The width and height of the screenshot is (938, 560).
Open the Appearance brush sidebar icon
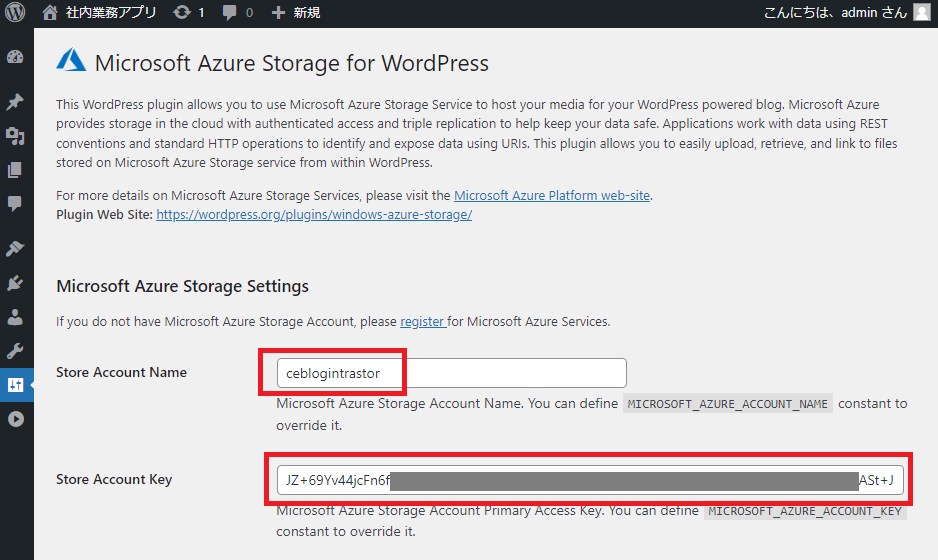[x=15, y=248]
